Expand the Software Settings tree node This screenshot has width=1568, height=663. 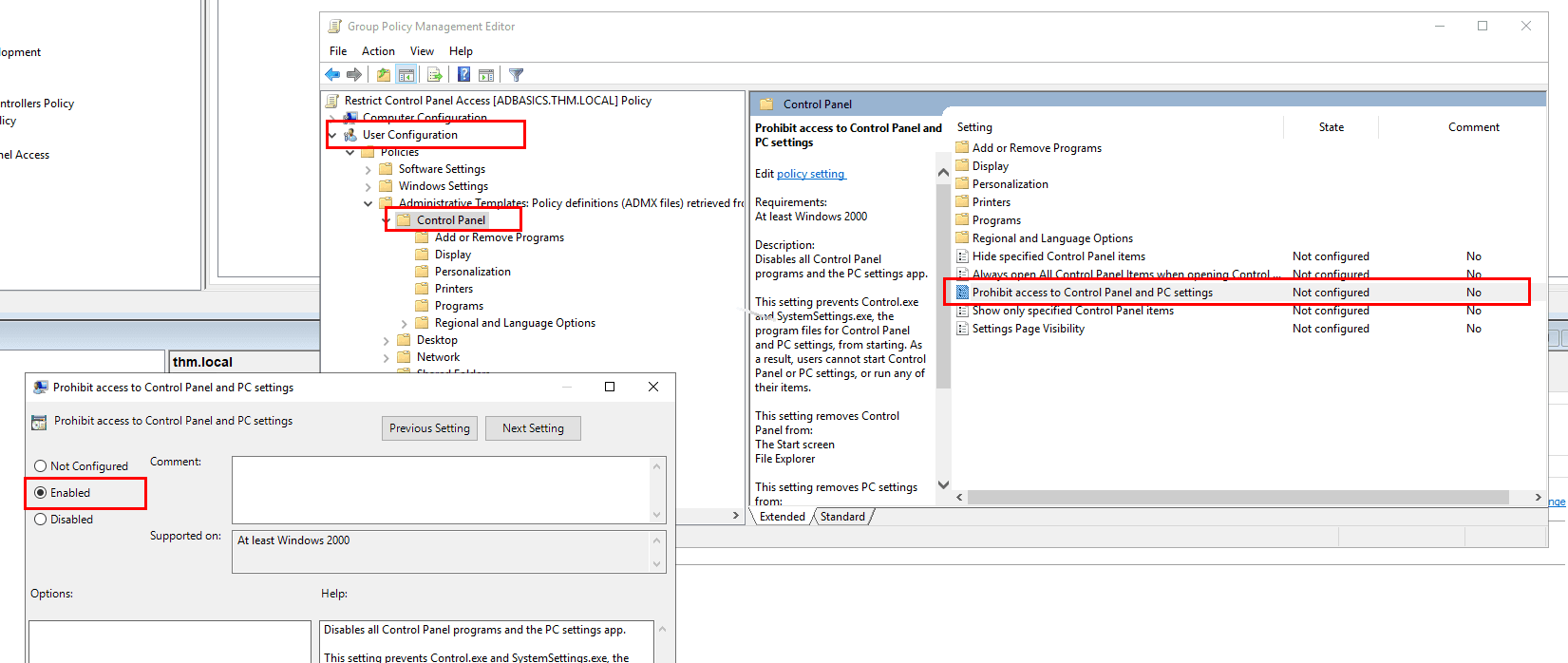[x=368, y=170]
